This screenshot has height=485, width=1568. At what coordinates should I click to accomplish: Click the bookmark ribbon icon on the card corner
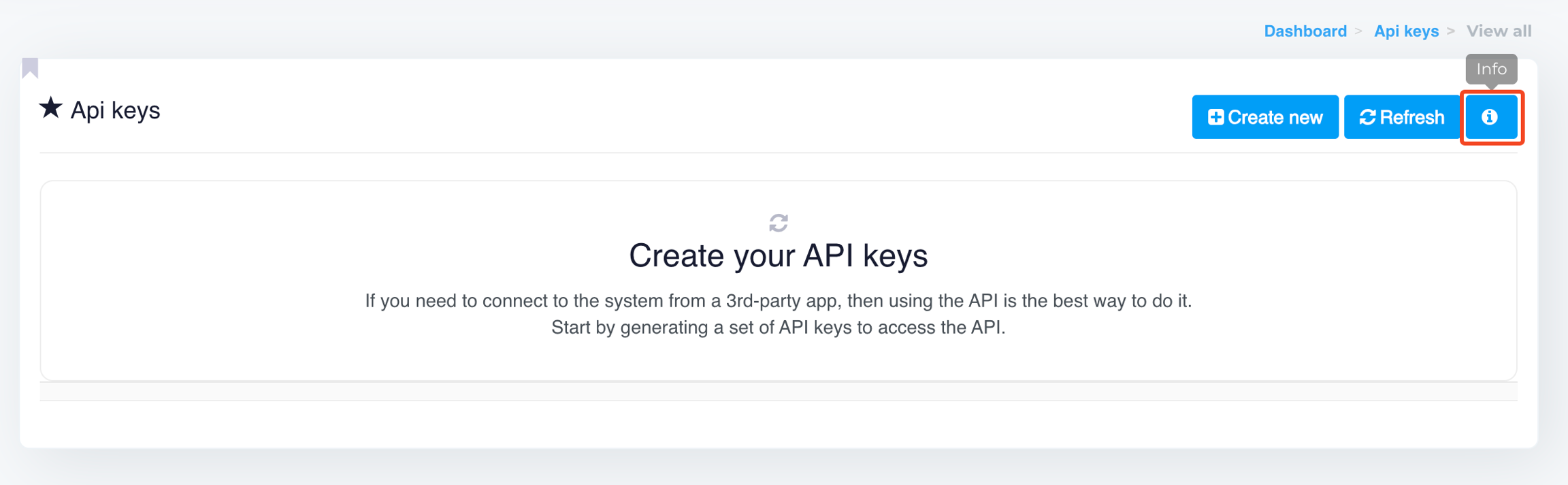tap(30, 67)
